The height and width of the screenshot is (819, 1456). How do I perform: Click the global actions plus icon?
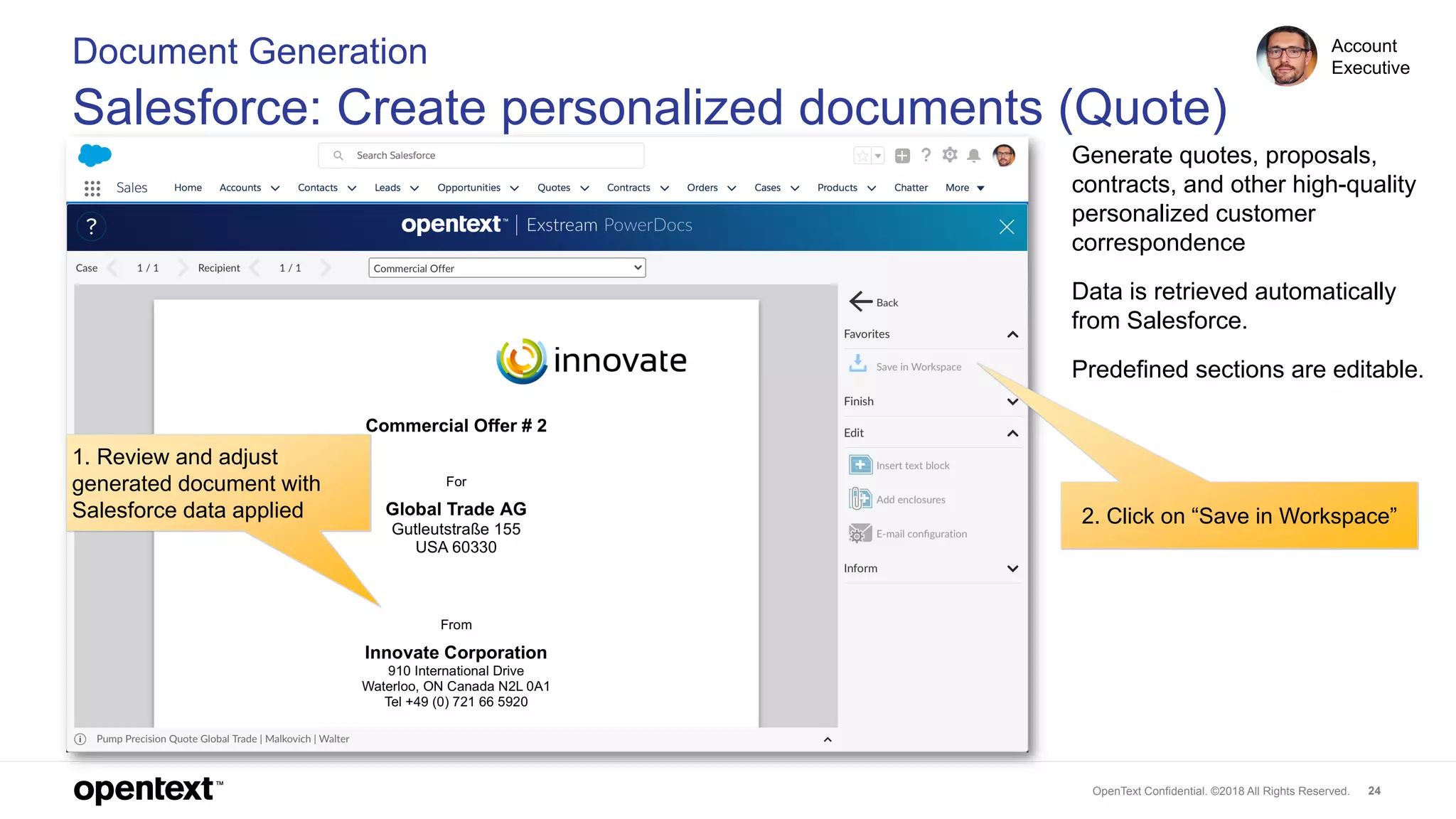pyautogui.click(x=902, y=156)
